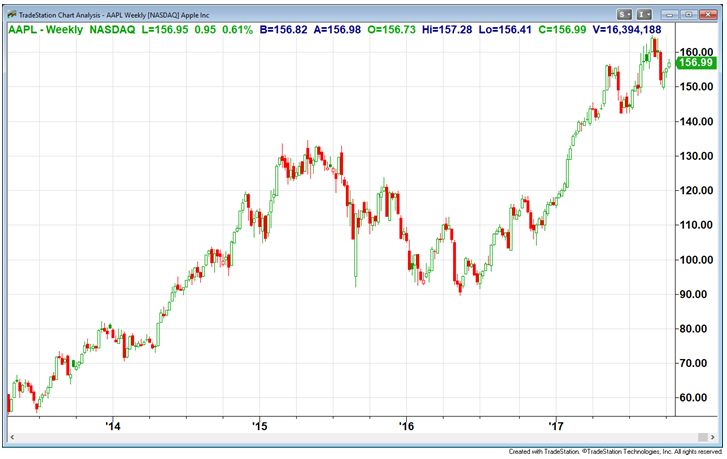This screenshot has width=727, height=459.
Task: Click the left arrow of horizontal scrollbar
Action: pos(12,437)
